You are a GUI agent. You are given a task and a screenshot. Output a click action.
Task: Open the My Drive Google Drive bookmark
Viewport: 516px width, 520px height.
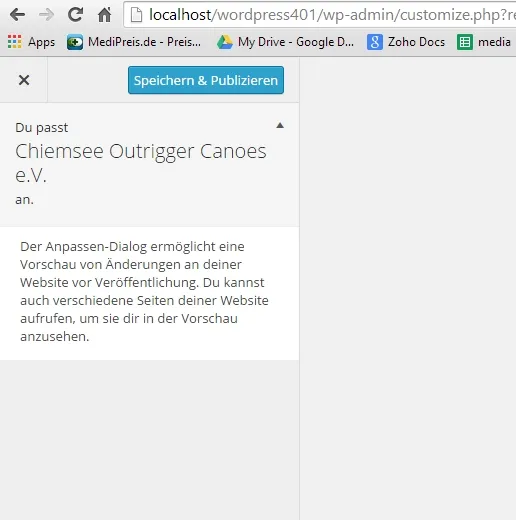point(285,42)
